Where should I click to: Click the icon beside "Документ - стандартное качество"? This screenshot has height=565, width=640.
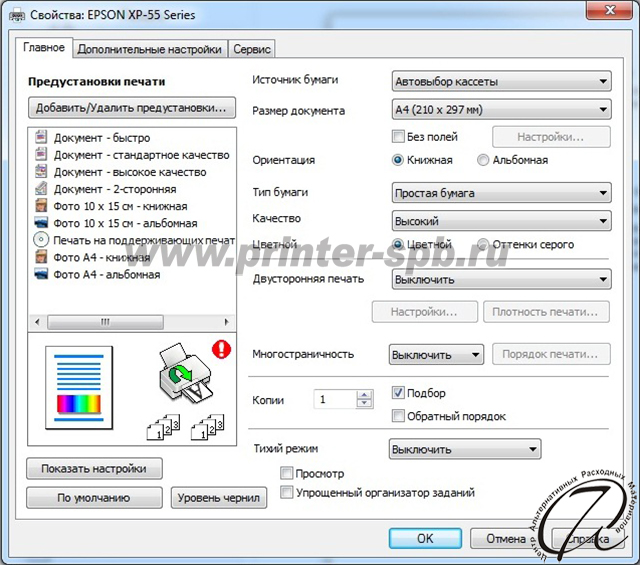coord(41,154)
